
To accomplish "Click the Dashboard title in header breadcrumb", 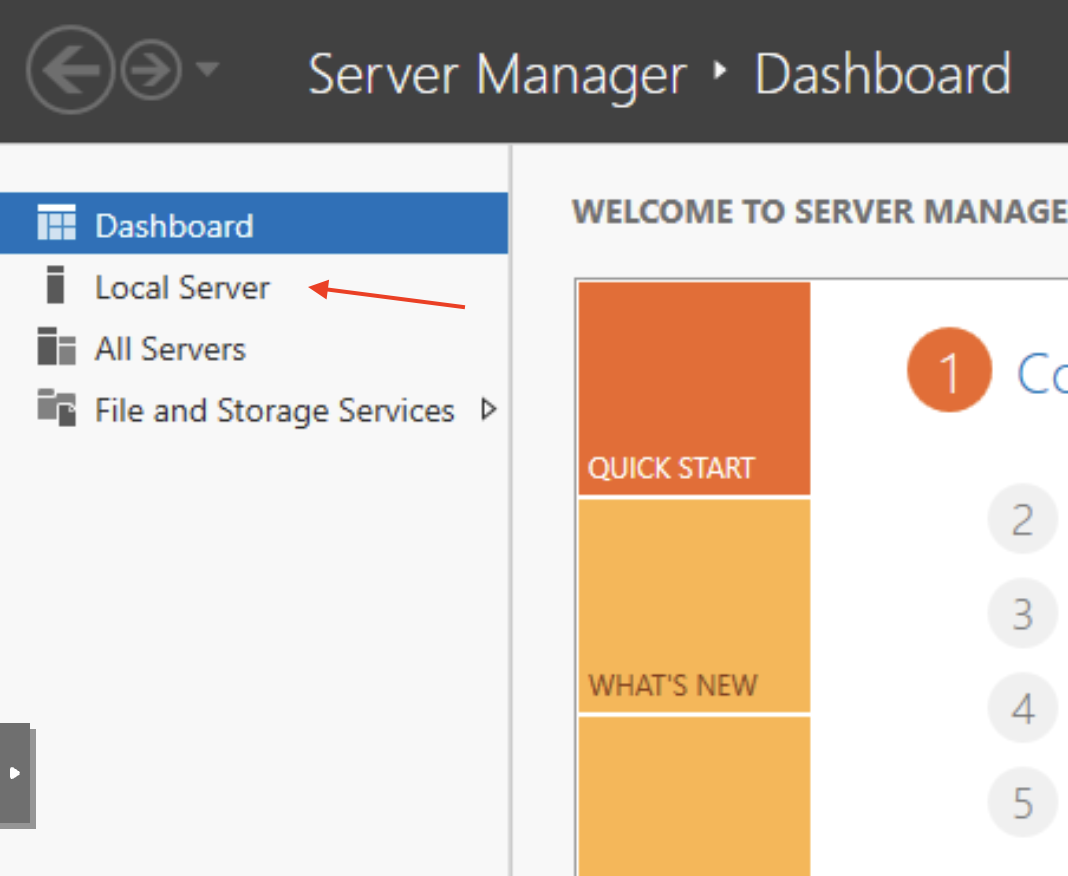I will tap(882, 75).
